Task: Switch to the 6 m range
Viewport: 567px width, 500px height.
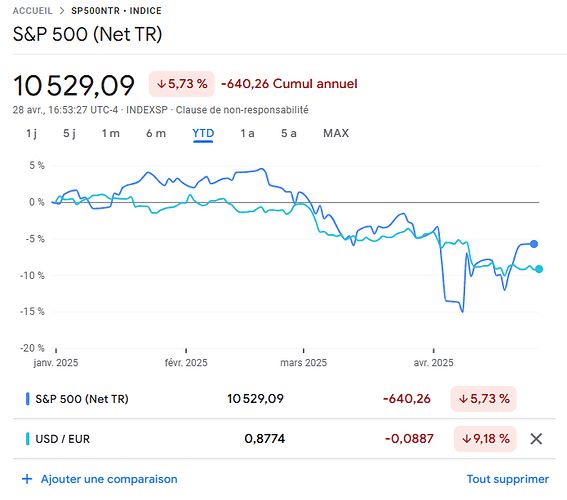Action: tap(156, 133)
